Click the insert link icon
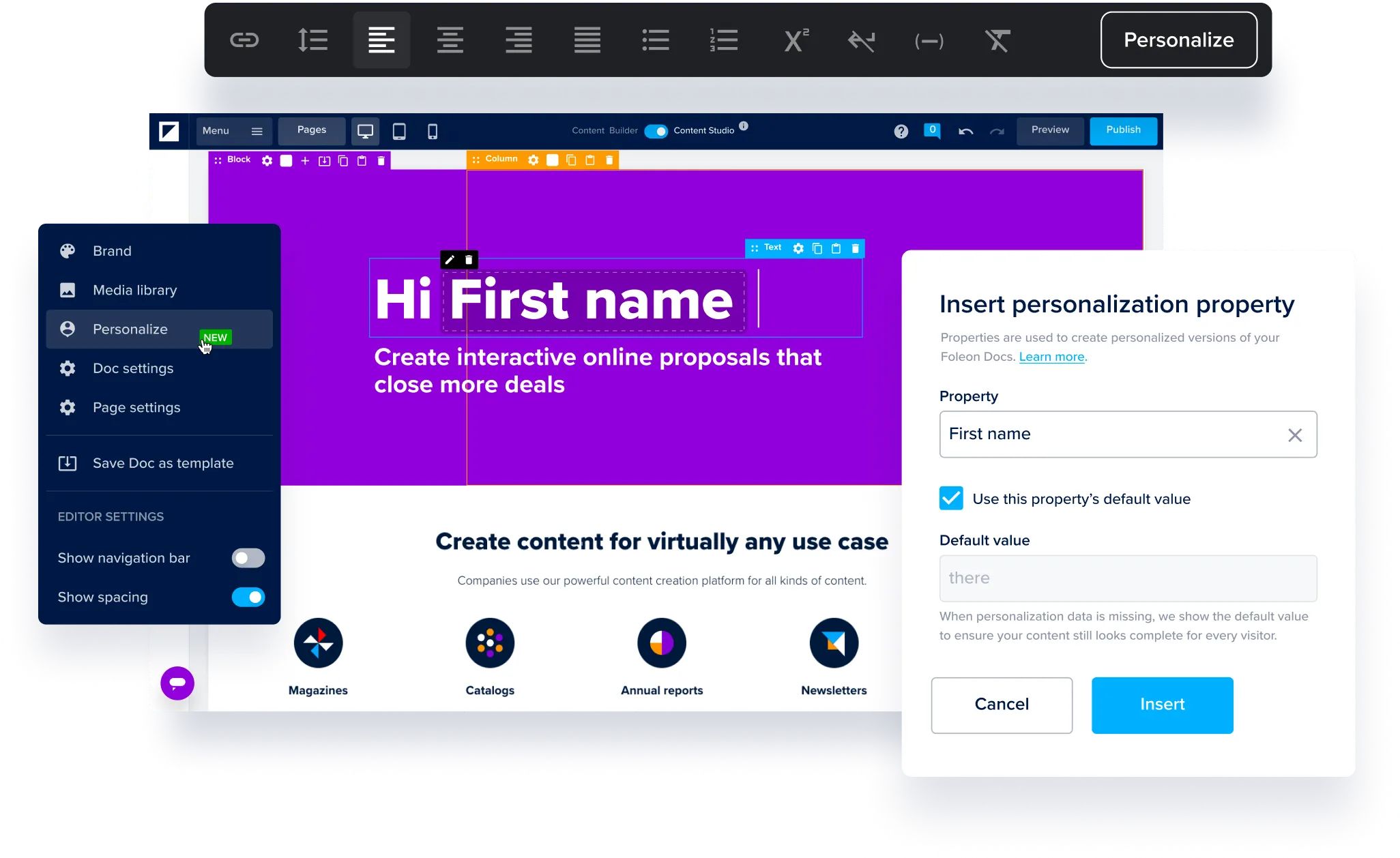1400x858 pixels. (244, 40)
